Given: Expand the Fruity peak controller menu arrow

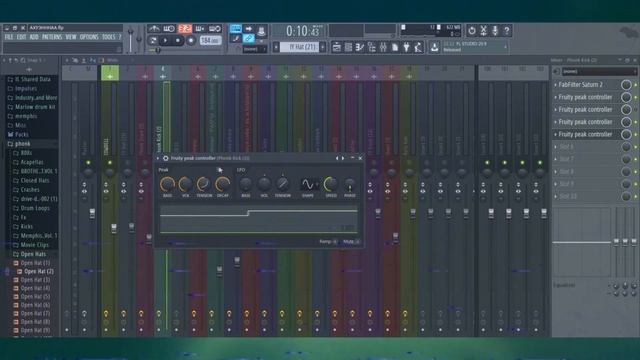Looking at the screenshot, I should pos(158,158).
